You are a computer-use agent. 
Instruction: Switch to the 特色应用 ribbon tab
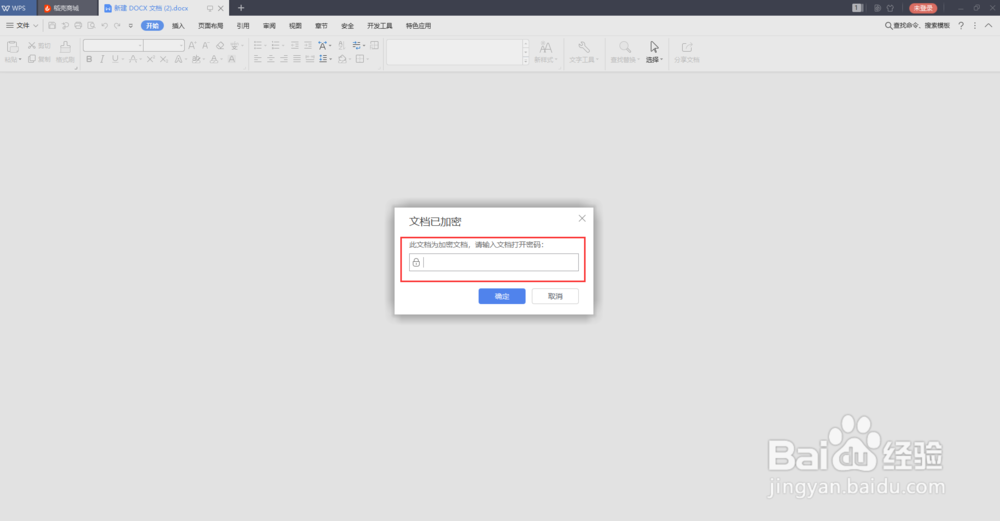coord(418,26)
